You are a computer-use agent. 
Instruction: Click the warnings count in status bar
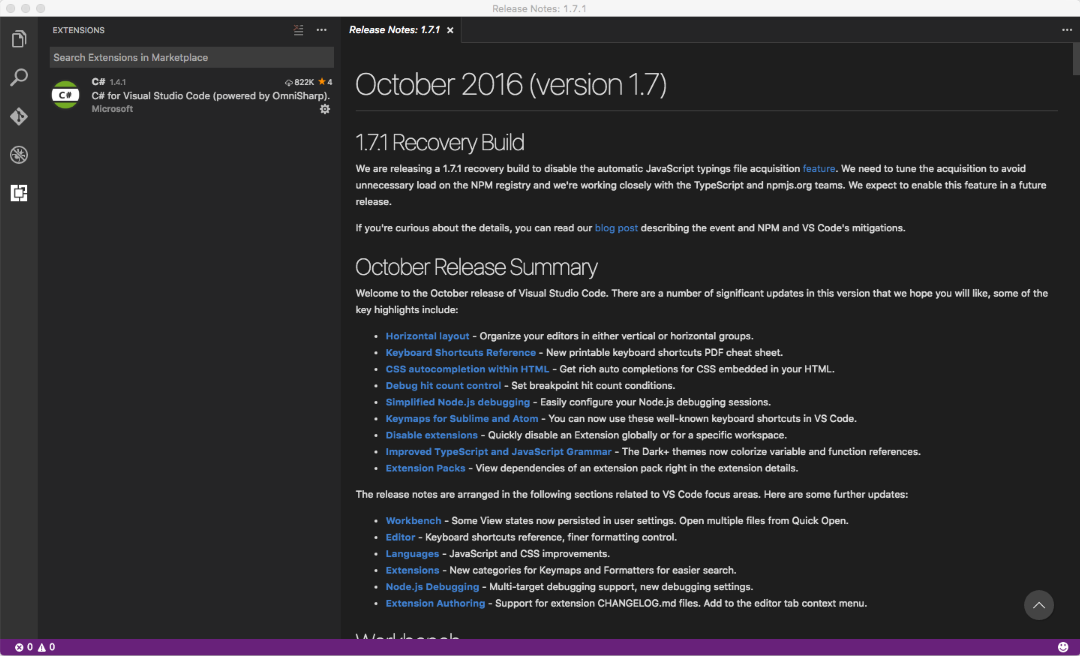[46, 648]
